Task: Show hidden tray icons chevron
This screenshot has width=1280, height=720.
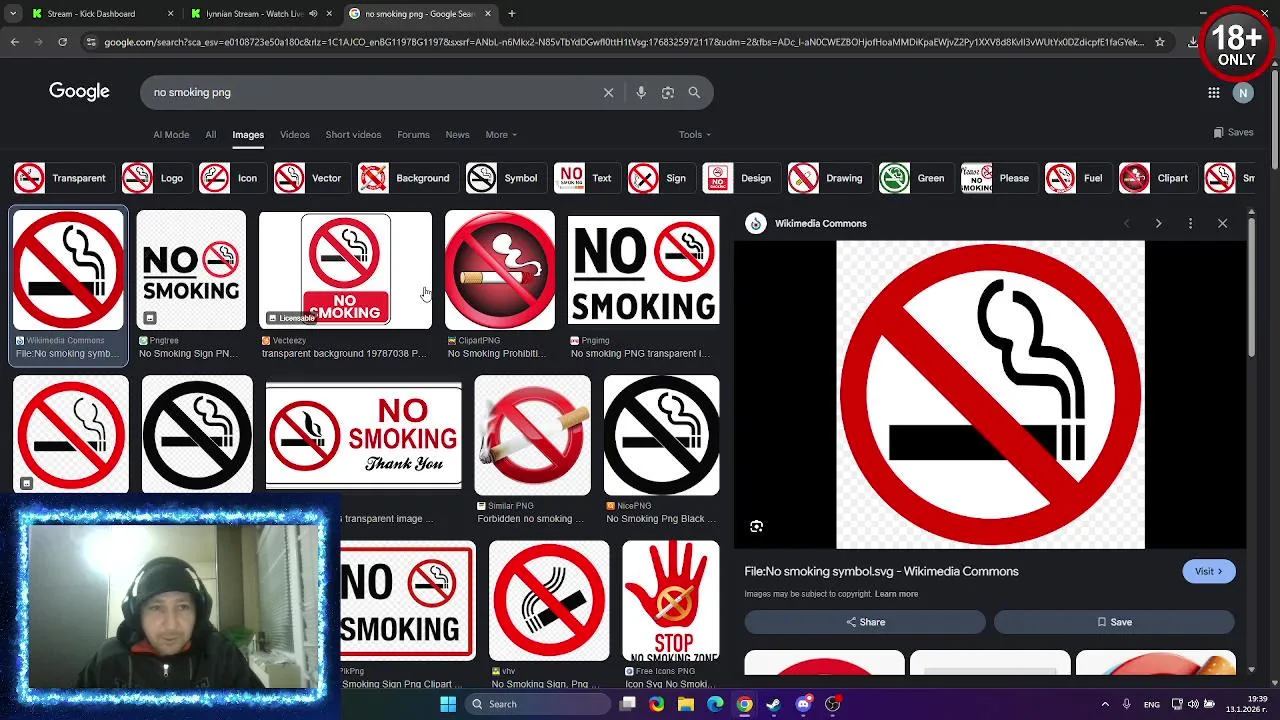Action: click(x=1105, y=704)
